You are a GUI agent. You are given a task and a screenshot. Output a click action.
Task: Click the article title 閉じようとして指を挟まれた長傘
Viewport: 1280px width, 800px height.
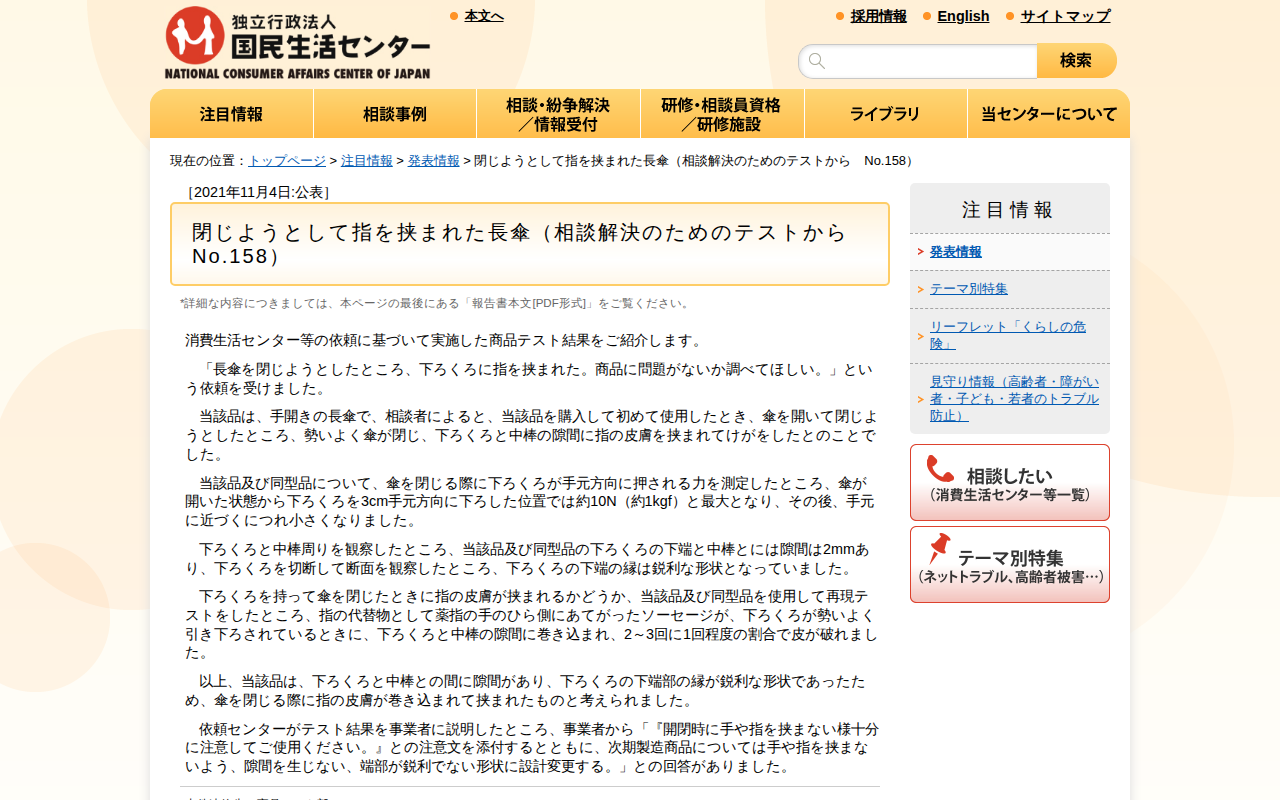530,244
